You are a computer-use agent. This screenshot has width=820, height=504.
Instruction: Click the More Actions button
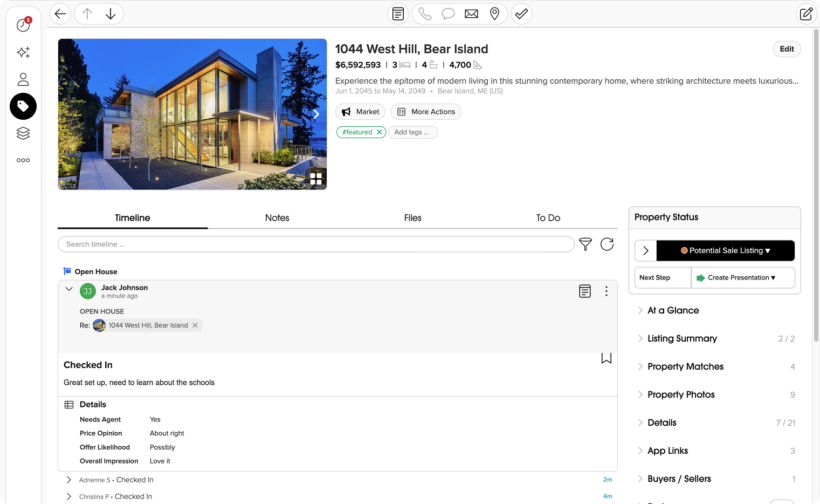[426, 112]
